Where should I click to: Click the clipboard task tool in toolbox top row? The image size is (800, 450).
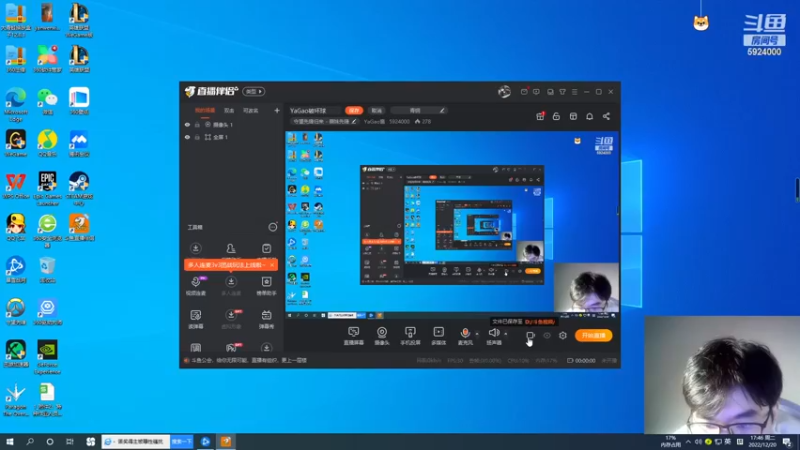click(x=266, y=248)
